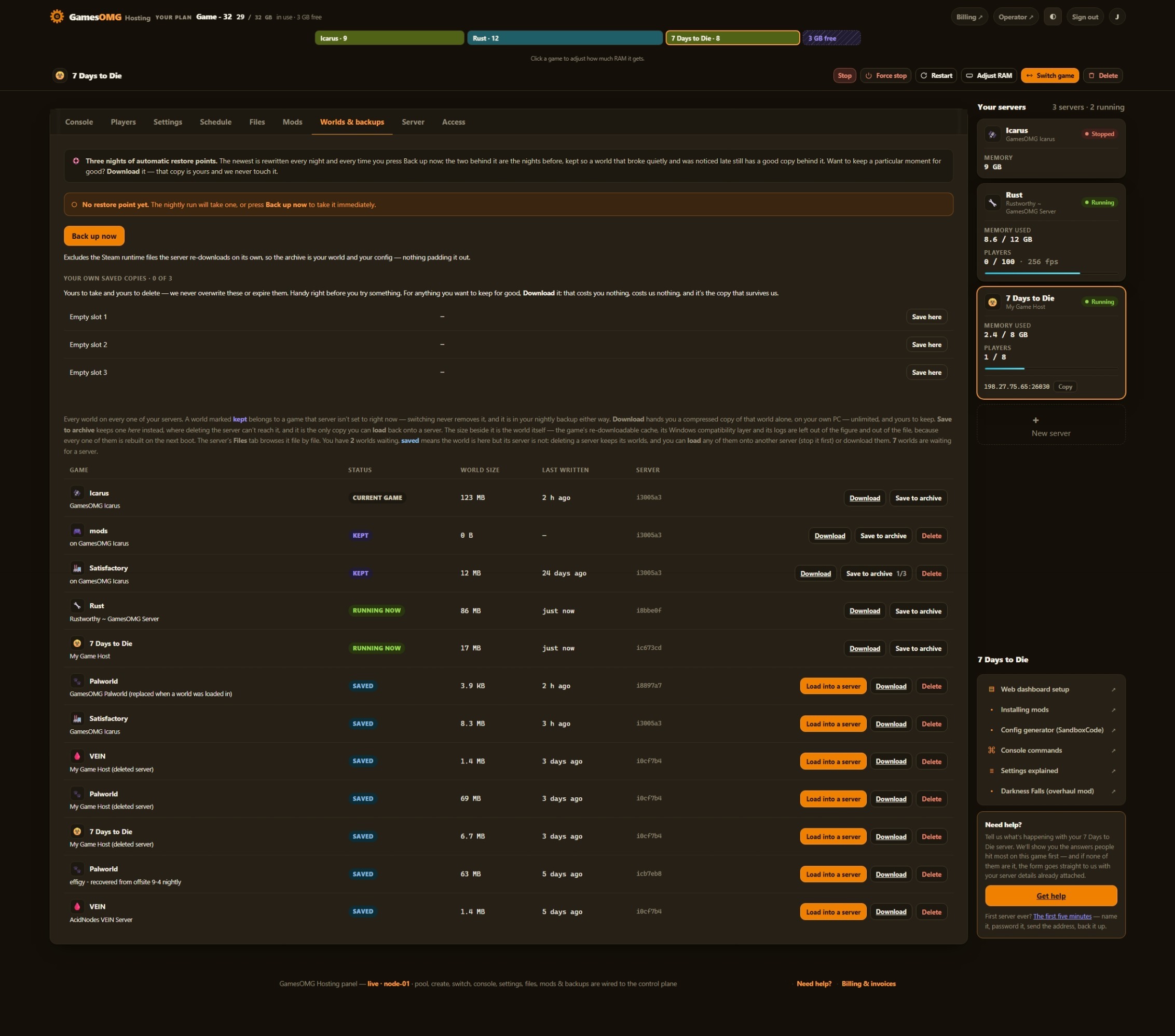Toggle the light/dark theme button
1175x1036 pixels.
[1053, 17]
